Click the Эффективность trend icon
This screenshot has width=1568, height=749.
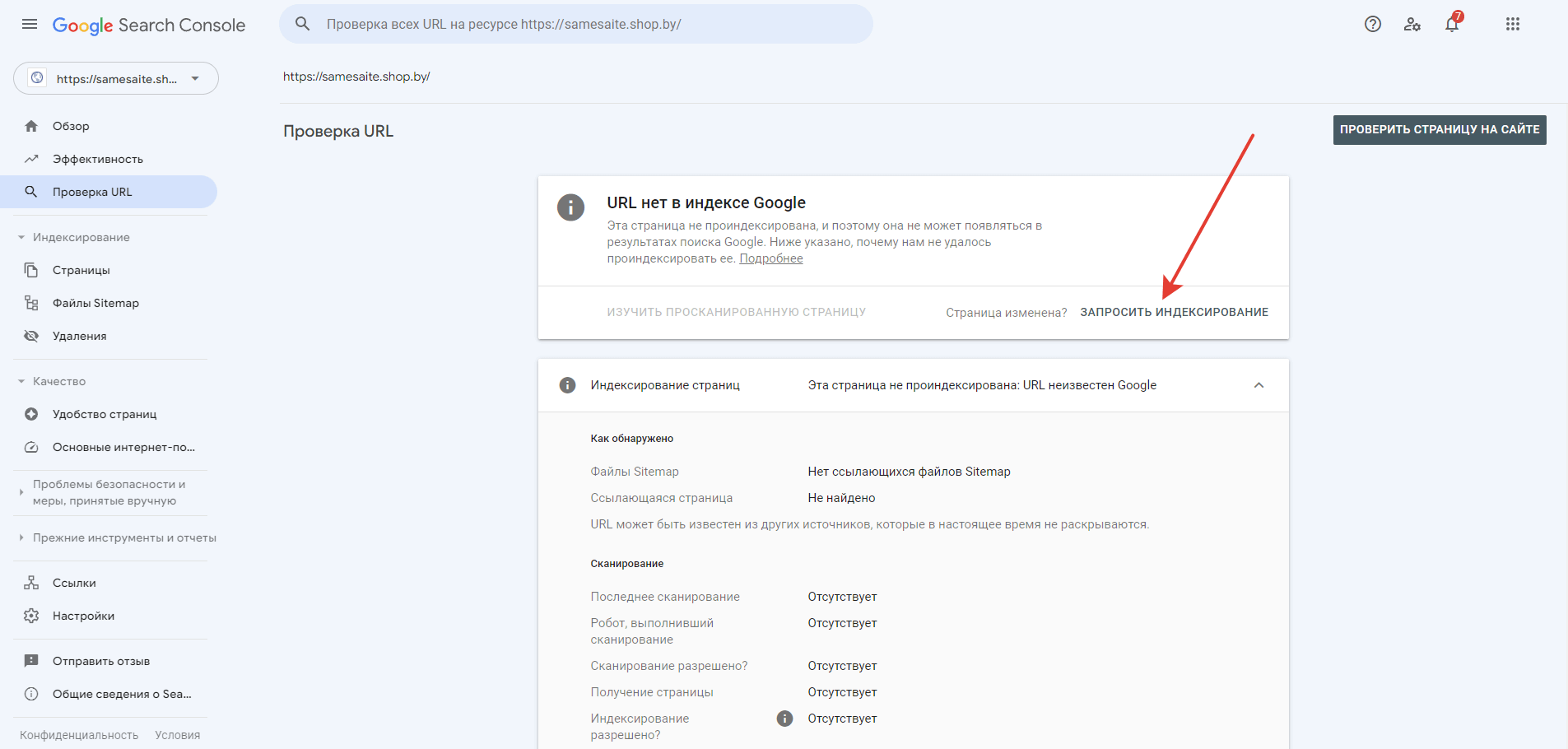pos(31,159)
